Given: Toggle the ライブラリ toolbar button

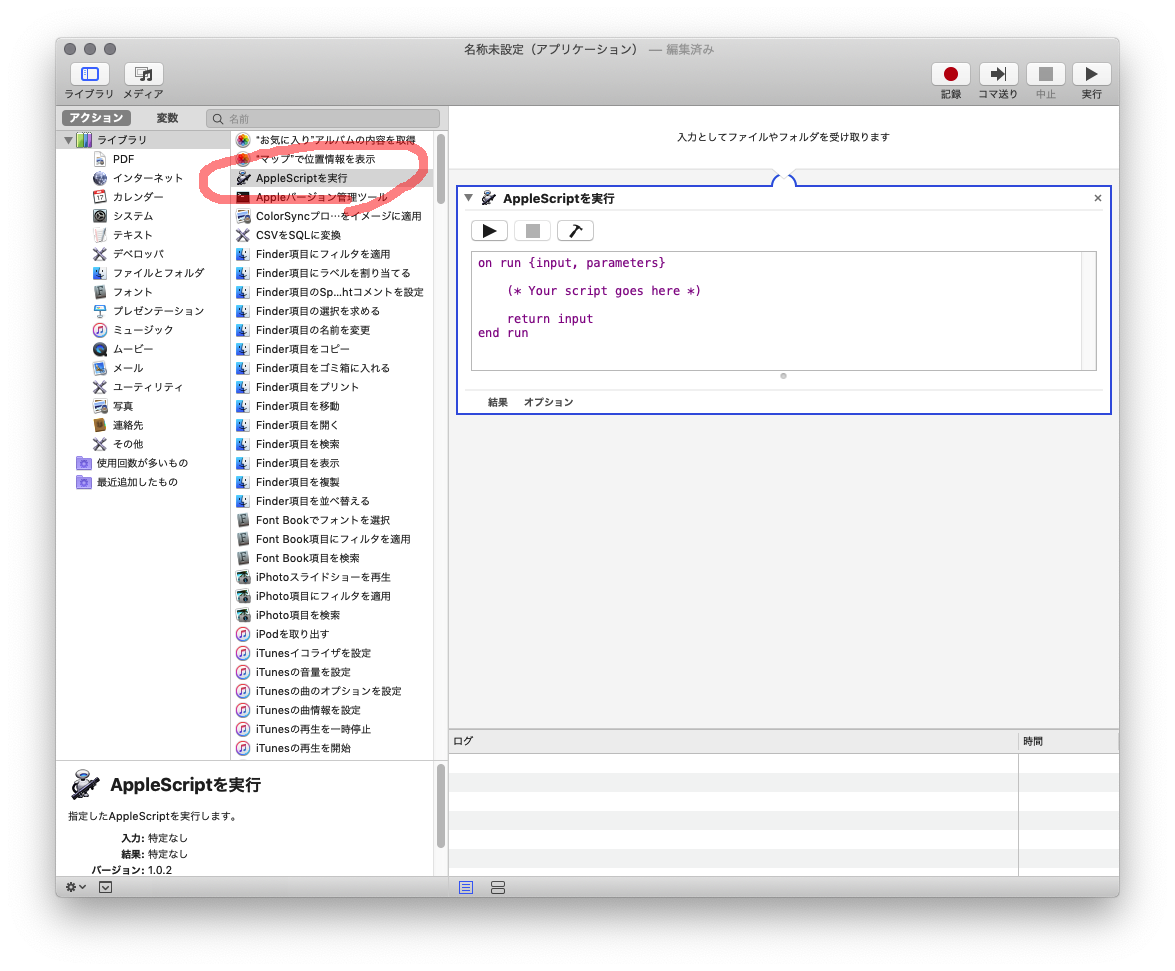Looking at the screenshot, I should [x=89, y=74].
